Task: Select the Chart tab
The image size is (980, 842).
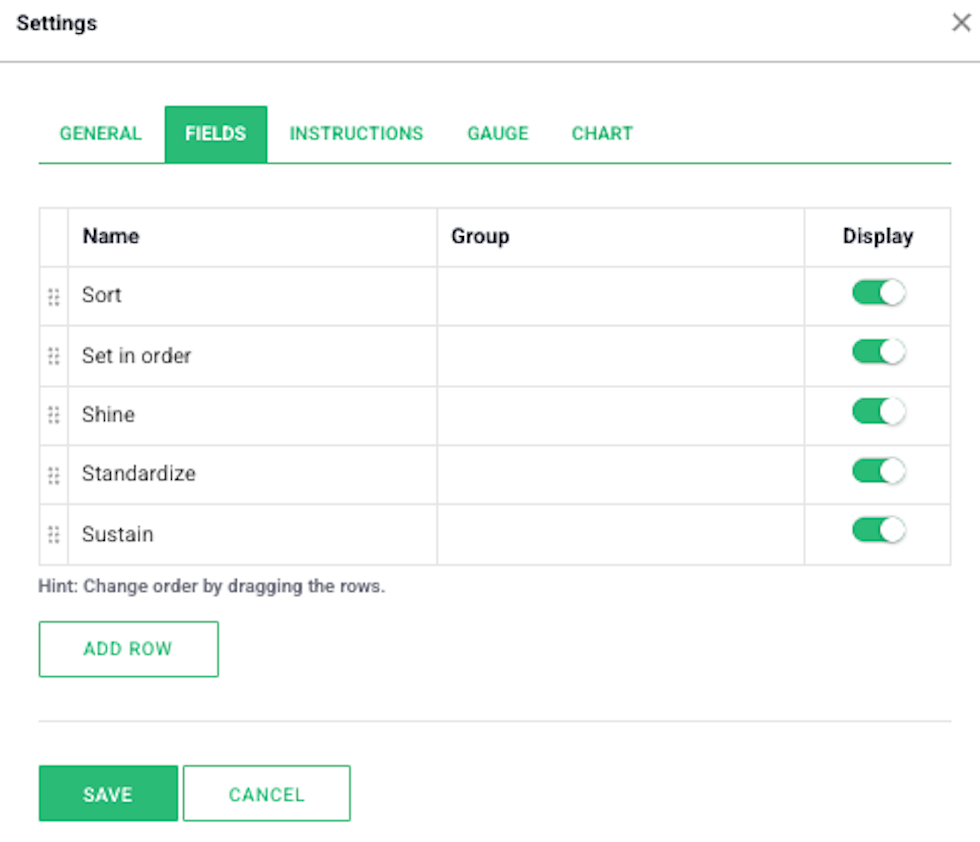Action: [x=602, y=134]
